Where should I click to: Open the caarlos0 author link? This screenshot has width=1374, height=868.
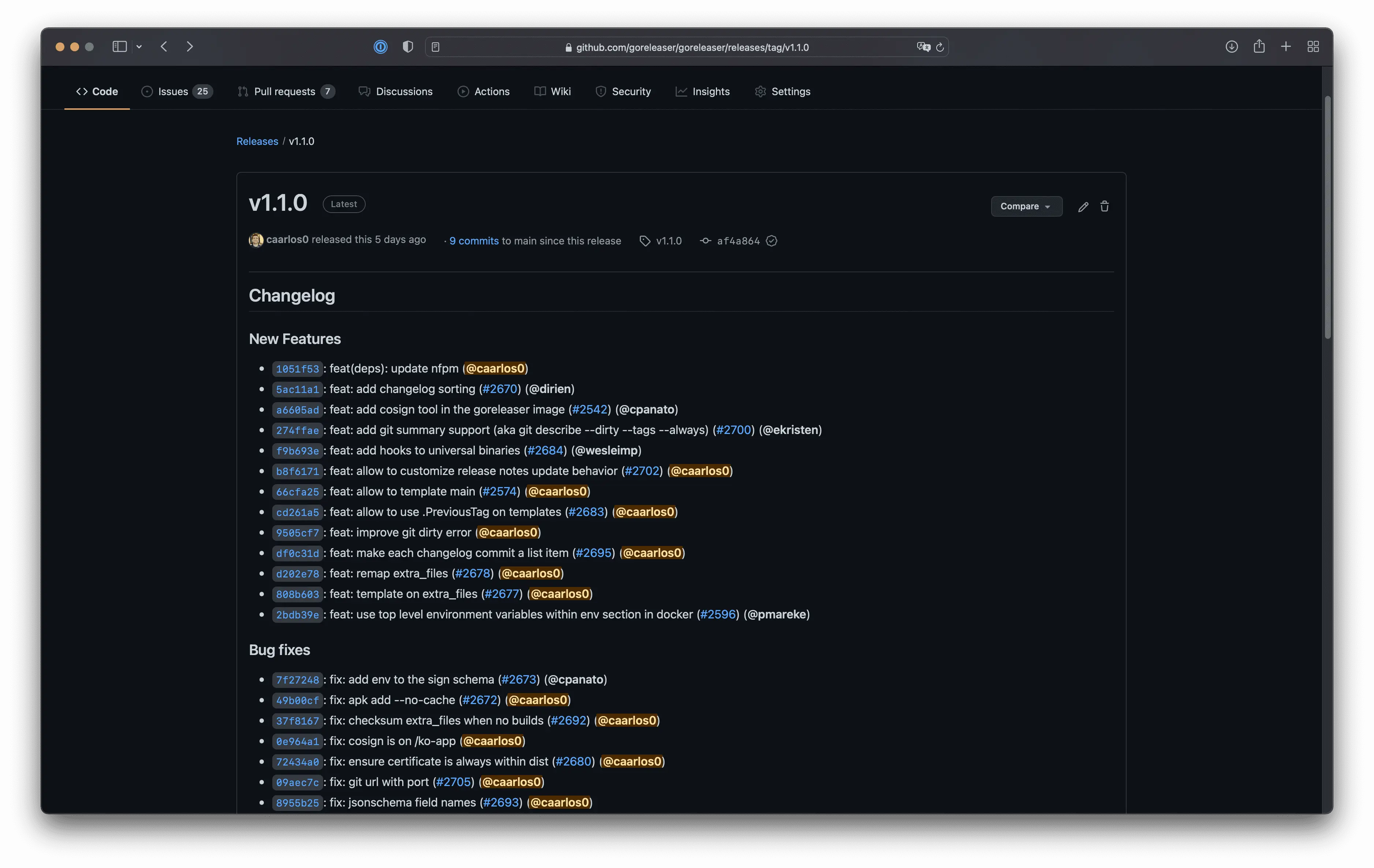[287, 240]
